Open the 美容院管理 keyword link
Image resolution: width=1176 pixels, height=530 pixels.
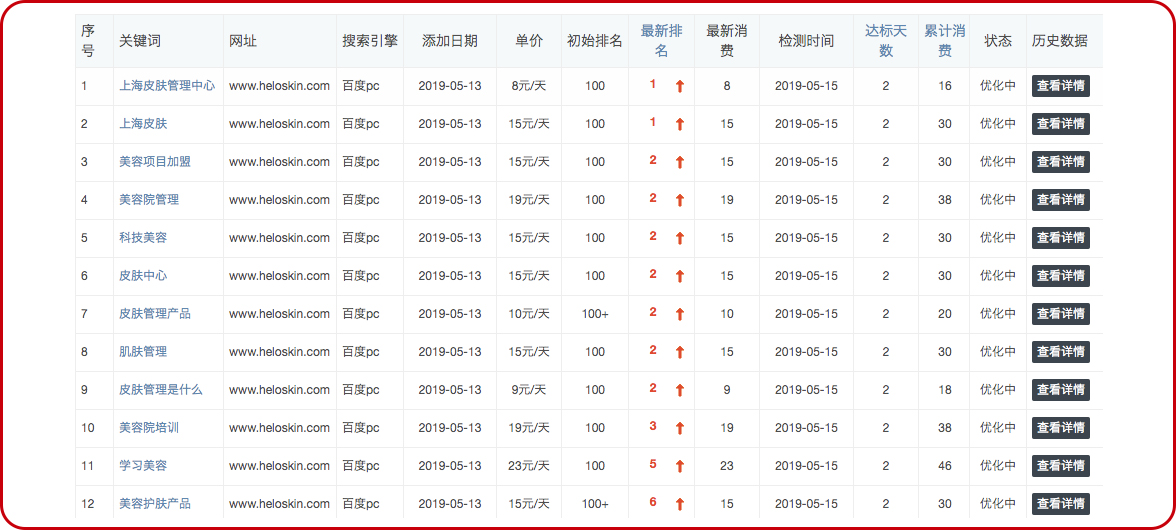pos(149,200)
